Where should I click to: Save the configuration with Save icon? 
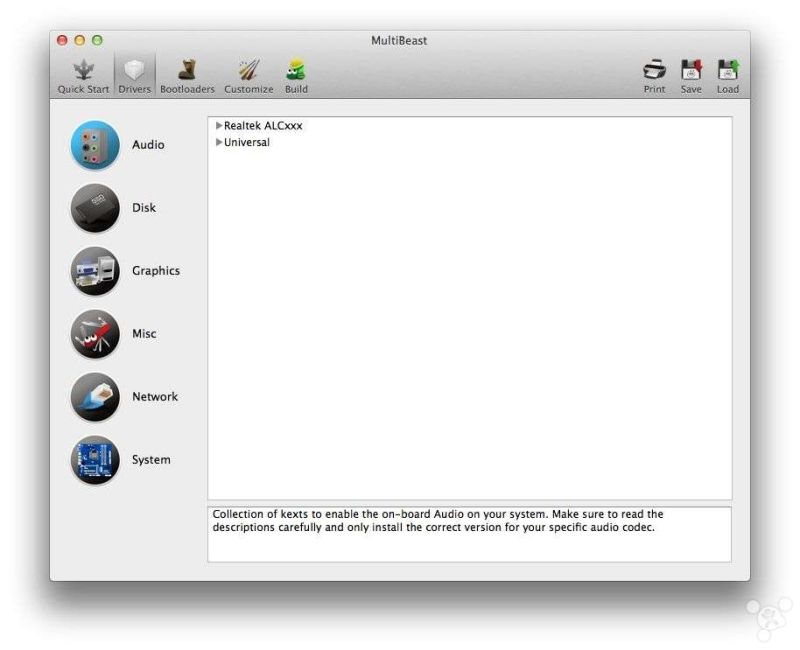point(691,70)
